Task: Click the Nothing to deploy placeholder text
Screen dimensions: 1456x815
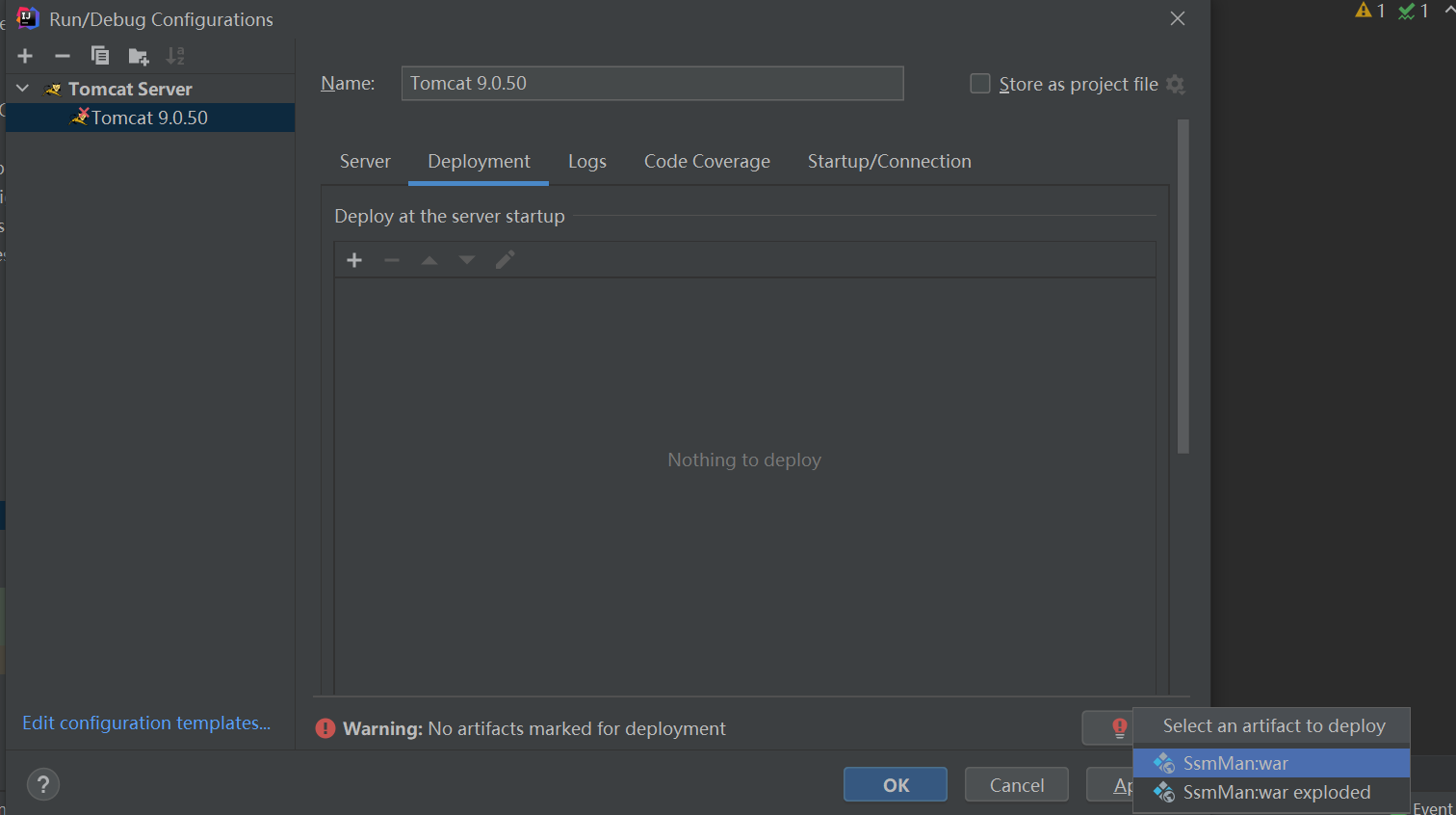Action: click(744, 460)
